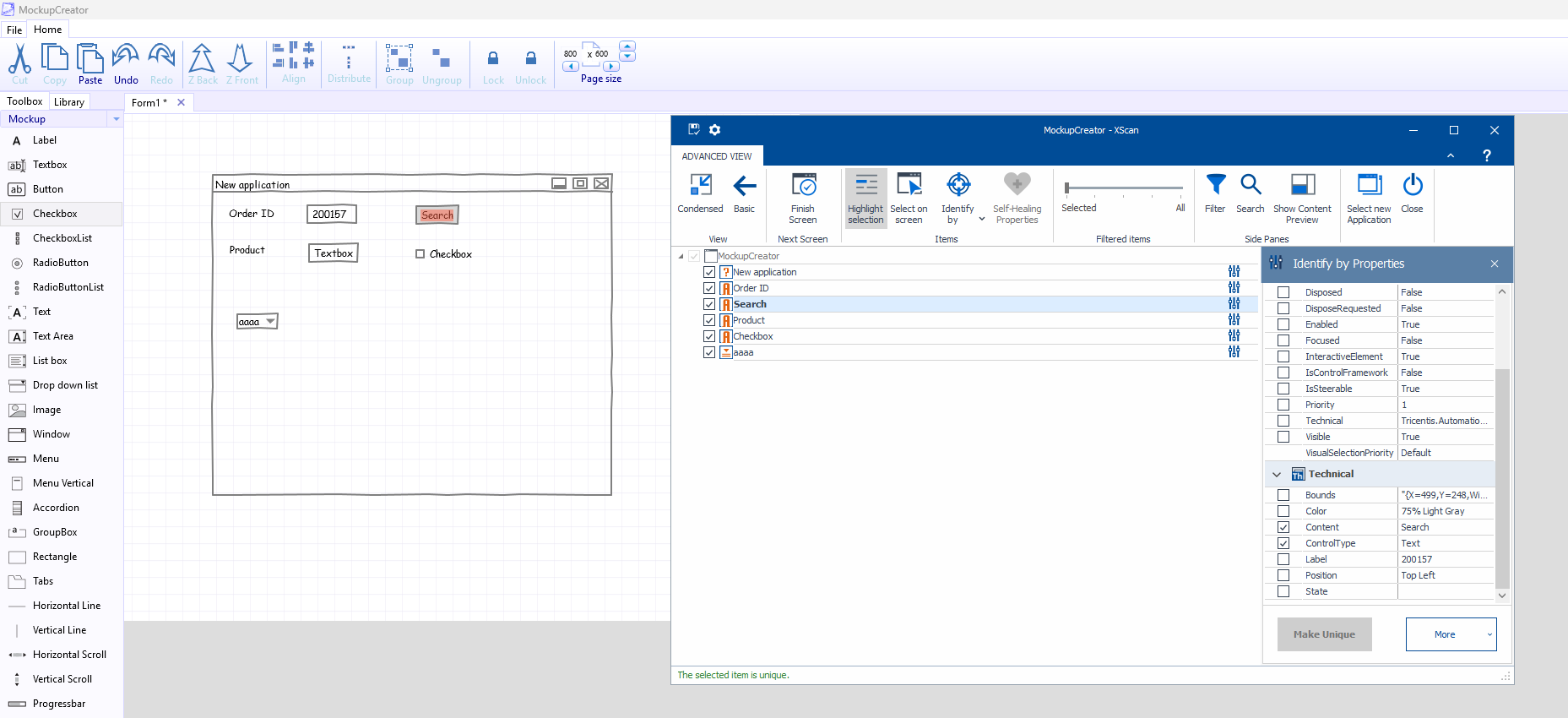Click the Select on screen icon
Image resolution: width=1568 pixels, height=718 pixels.
(x=909, y=185)
